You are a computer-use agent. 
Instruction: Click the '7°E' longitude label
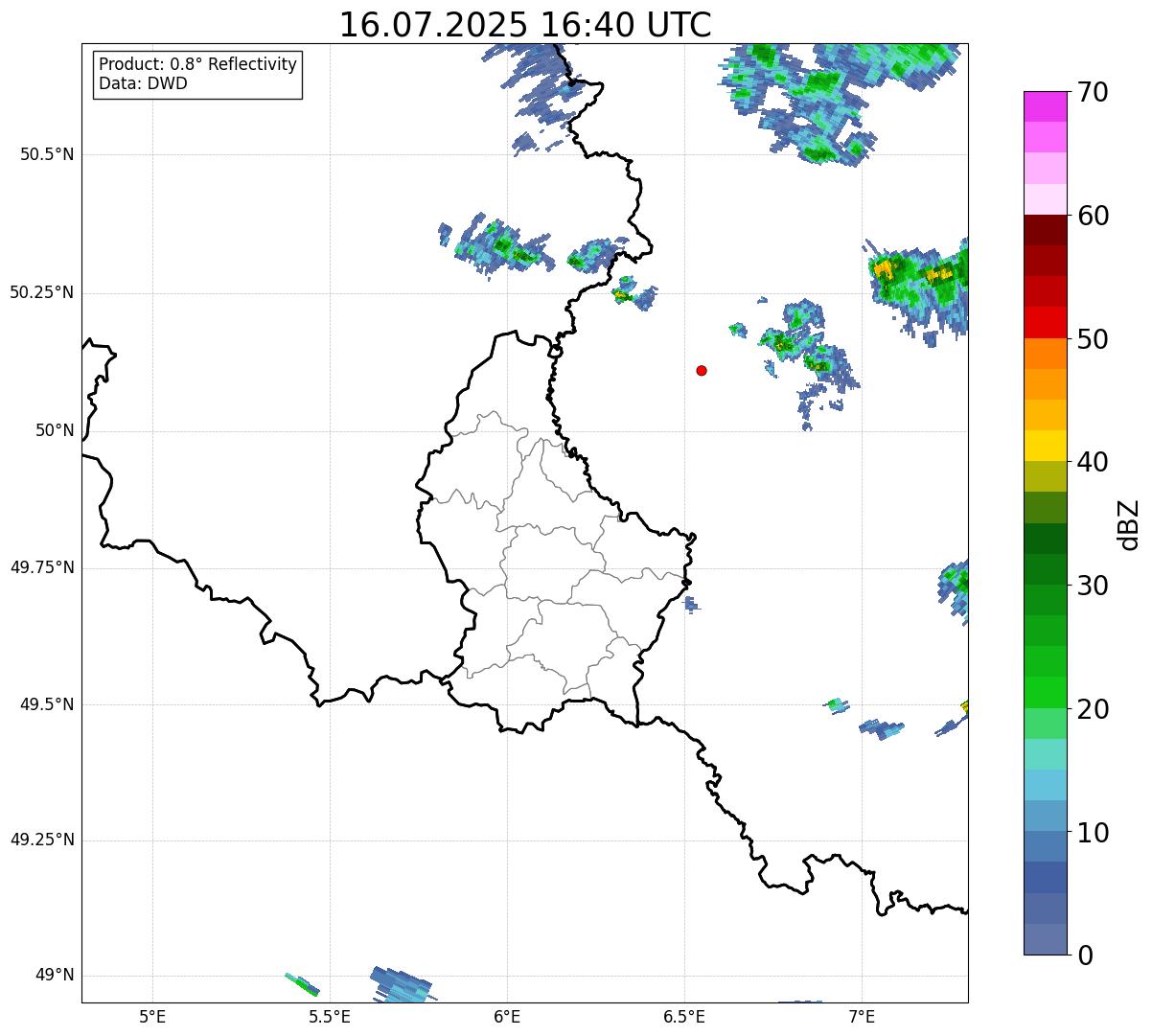pos(862,1016)
